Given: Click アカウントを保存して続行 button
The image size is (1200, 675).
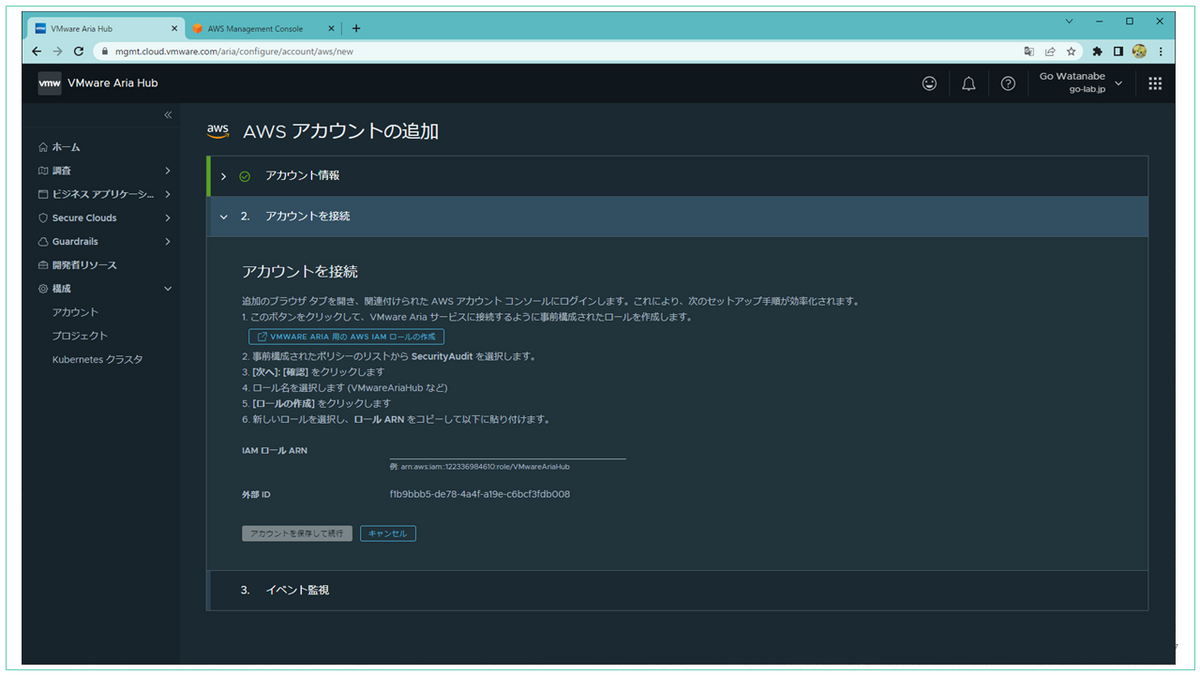Looking at the screenshot, I should click(297, 534).
